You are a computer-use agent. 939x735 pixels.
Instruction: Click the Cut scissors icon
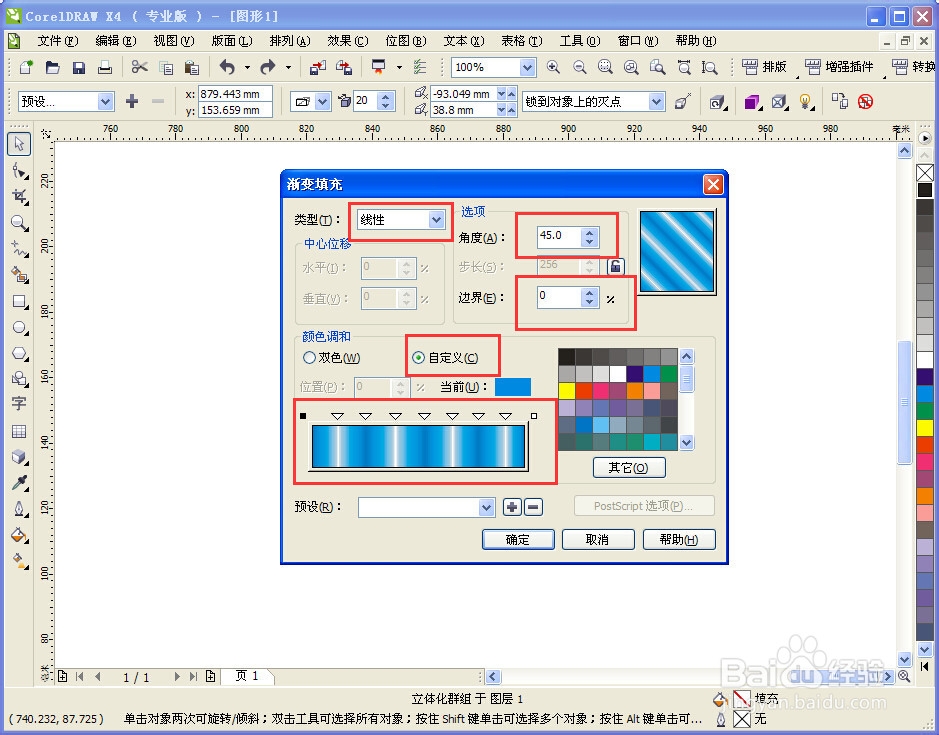(140, 67)
